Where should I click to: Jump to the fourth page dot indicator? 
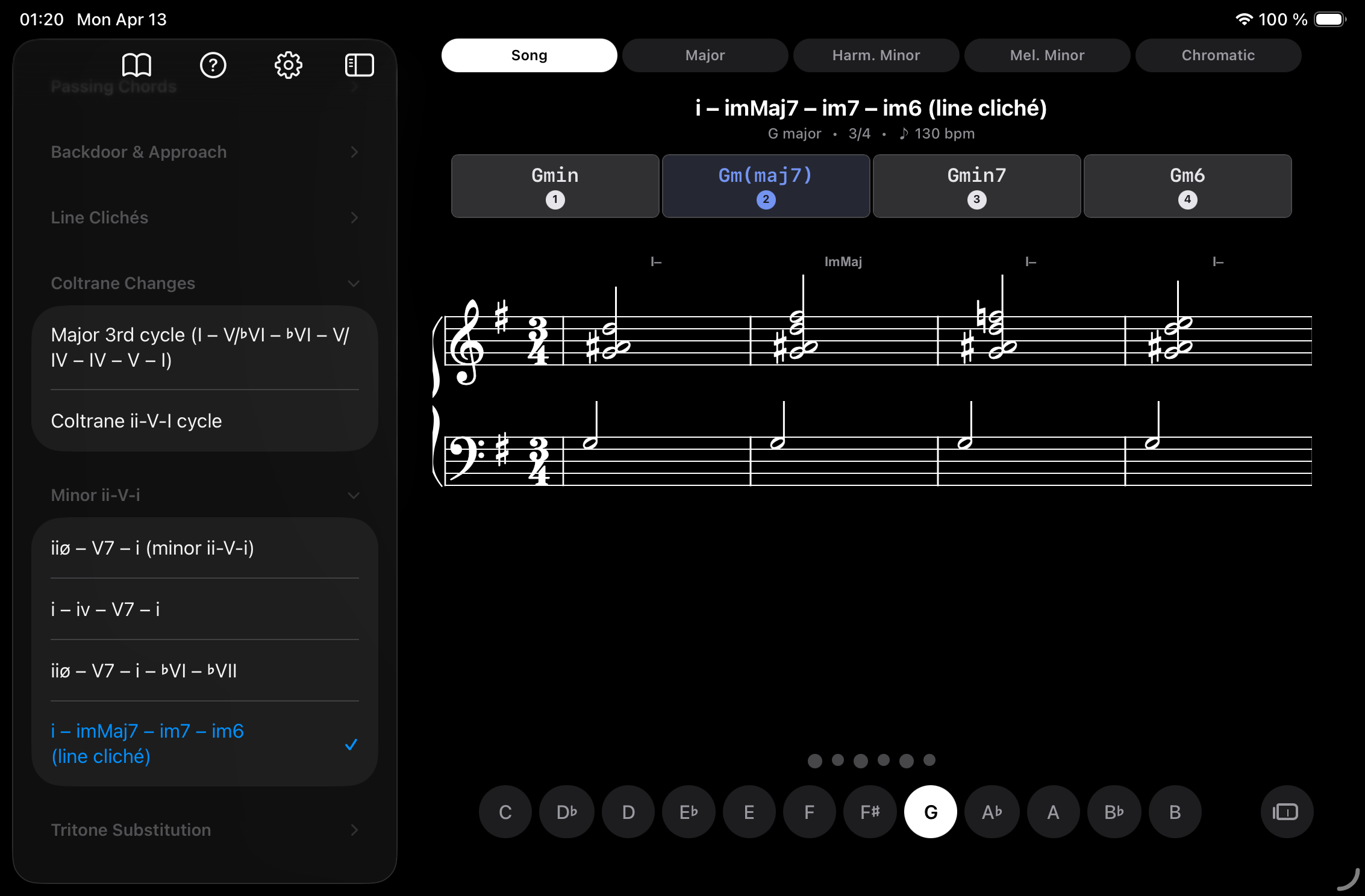[883, 761]
